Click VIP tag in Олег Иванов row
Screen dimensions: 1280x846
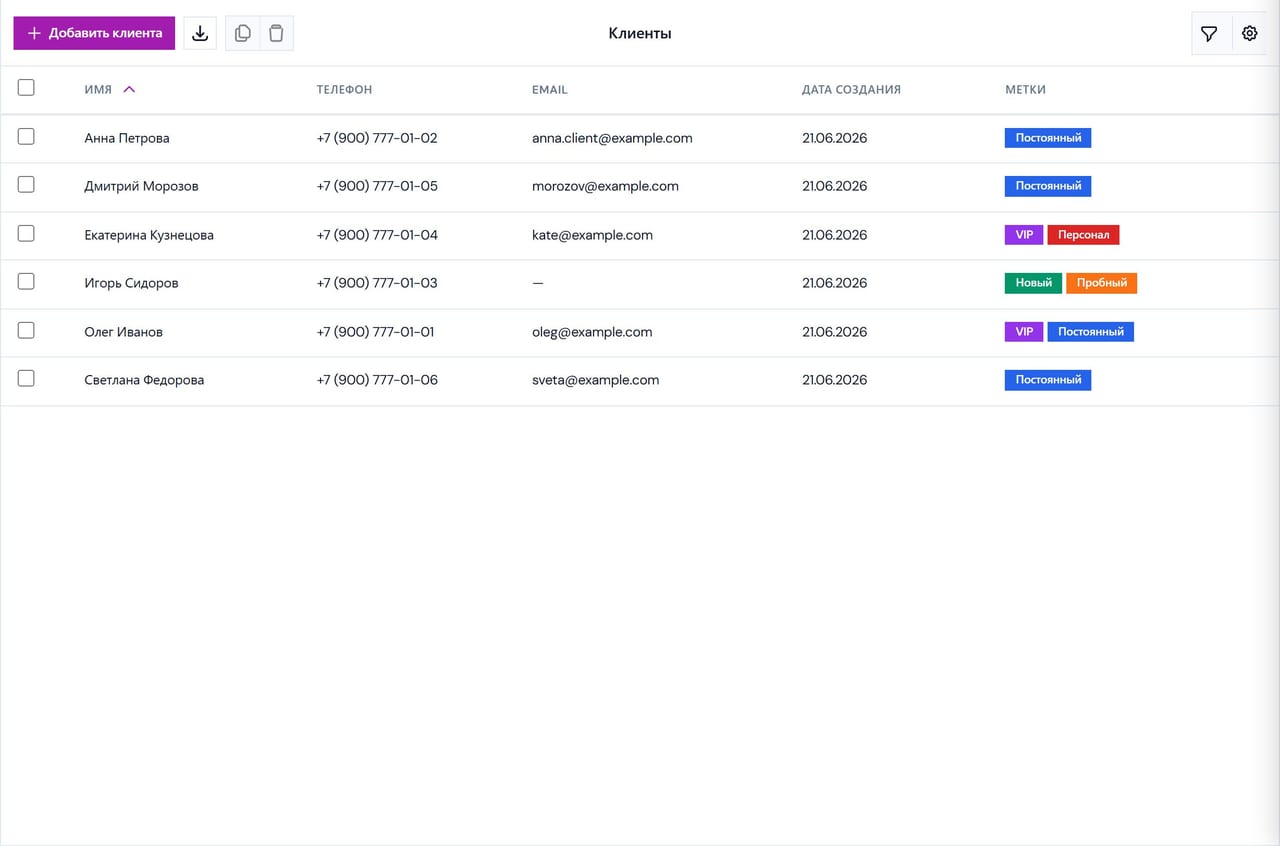tap(1024, 332)
